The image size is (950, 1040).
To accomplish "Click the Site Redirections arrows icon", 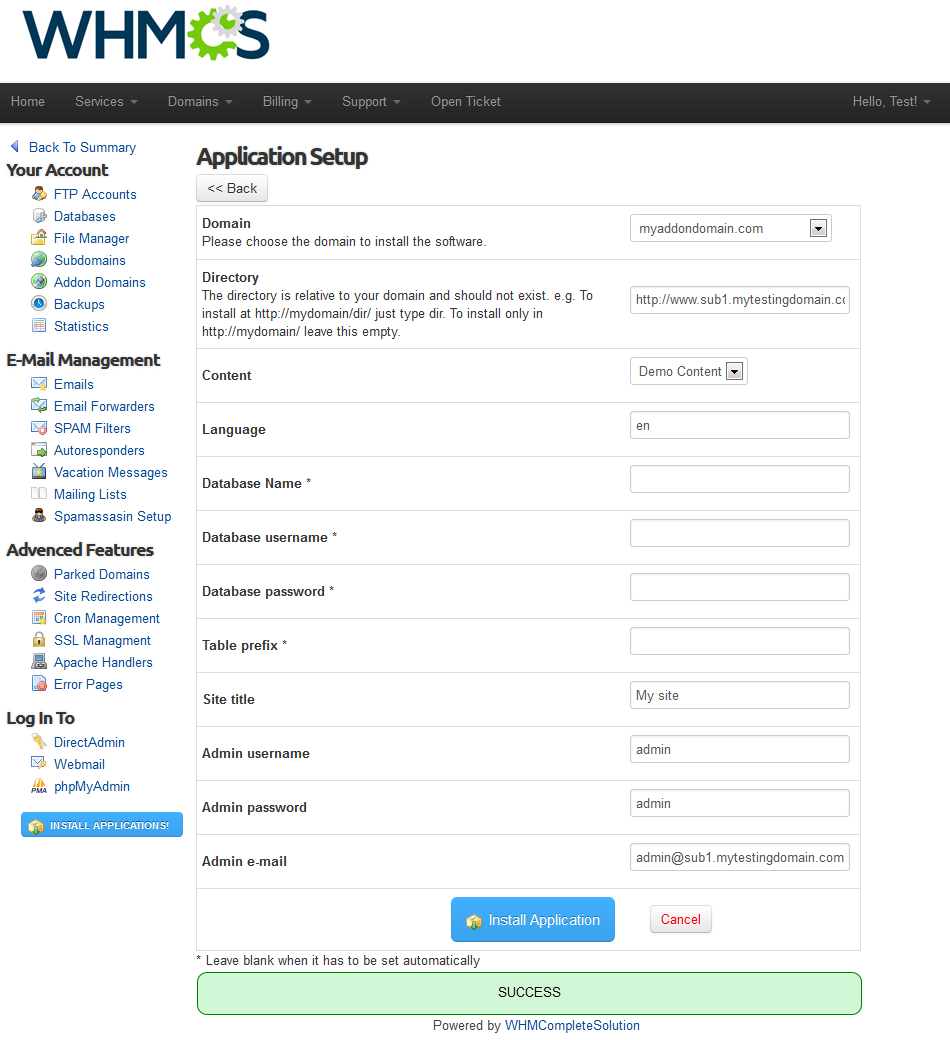I will tap(39, 596).
